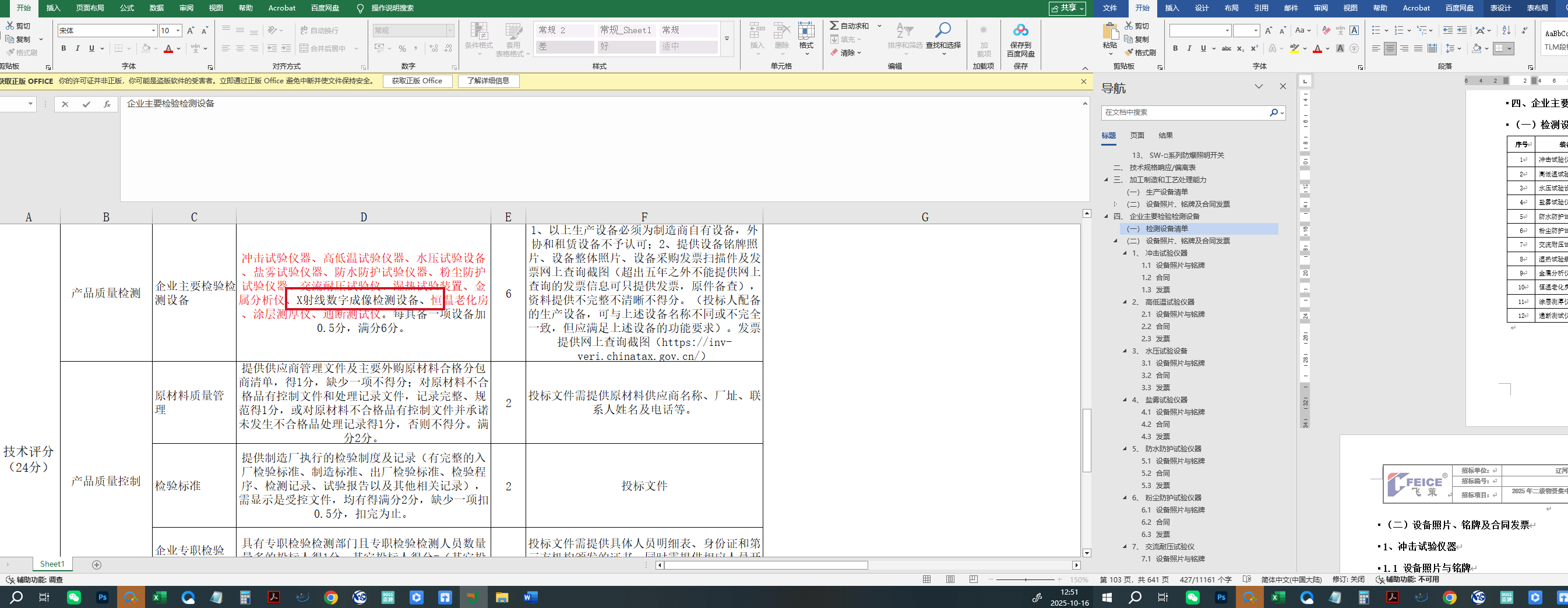Toggle character border icon in Word
The image size is (1568, 608).
(x=1354, y=30)
